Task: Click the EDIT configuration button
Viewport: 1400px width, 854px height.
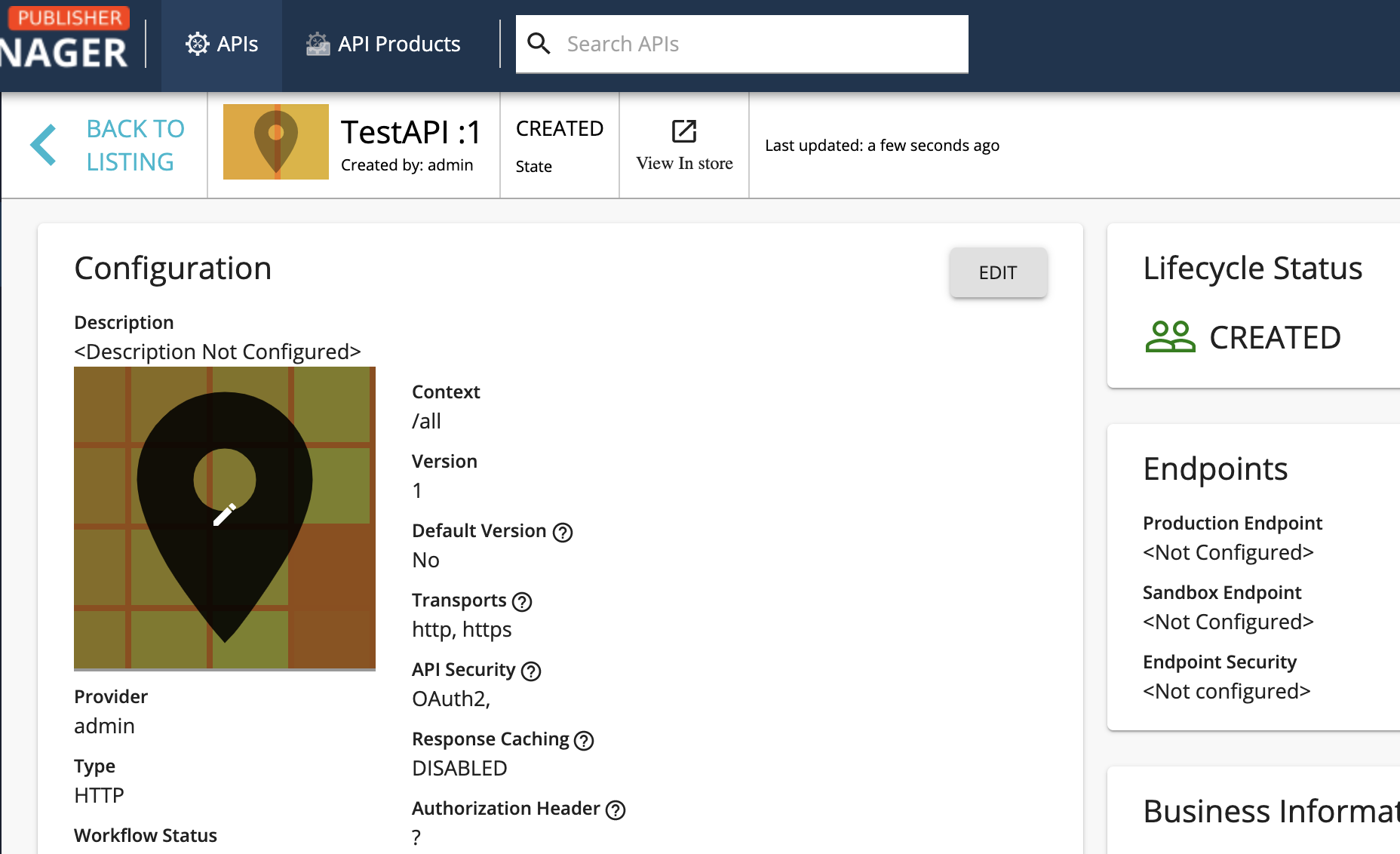Action: point(998,272)
